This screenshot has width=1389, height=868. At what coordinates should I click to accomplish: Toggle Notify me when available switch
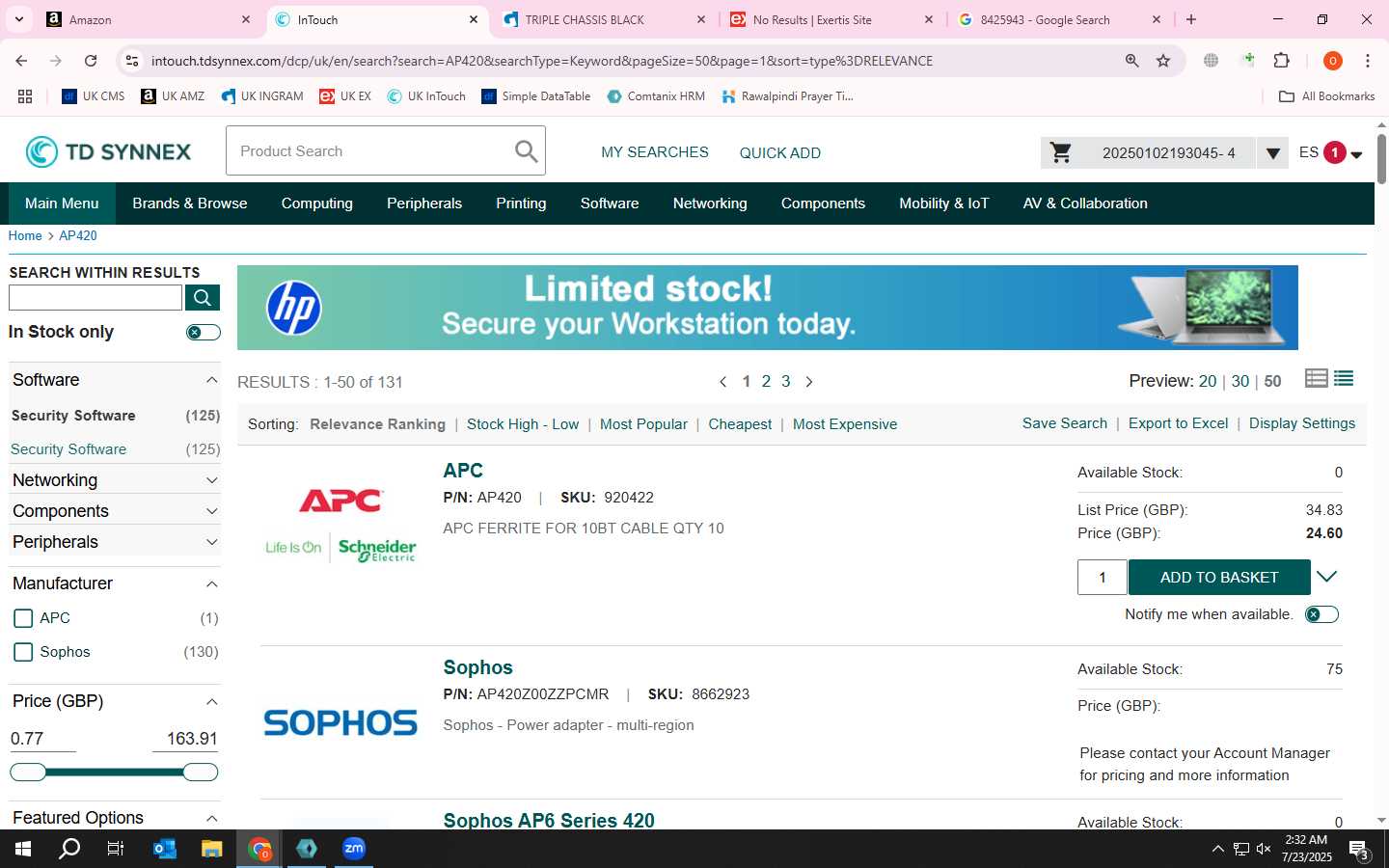[x=1321, y=614]
